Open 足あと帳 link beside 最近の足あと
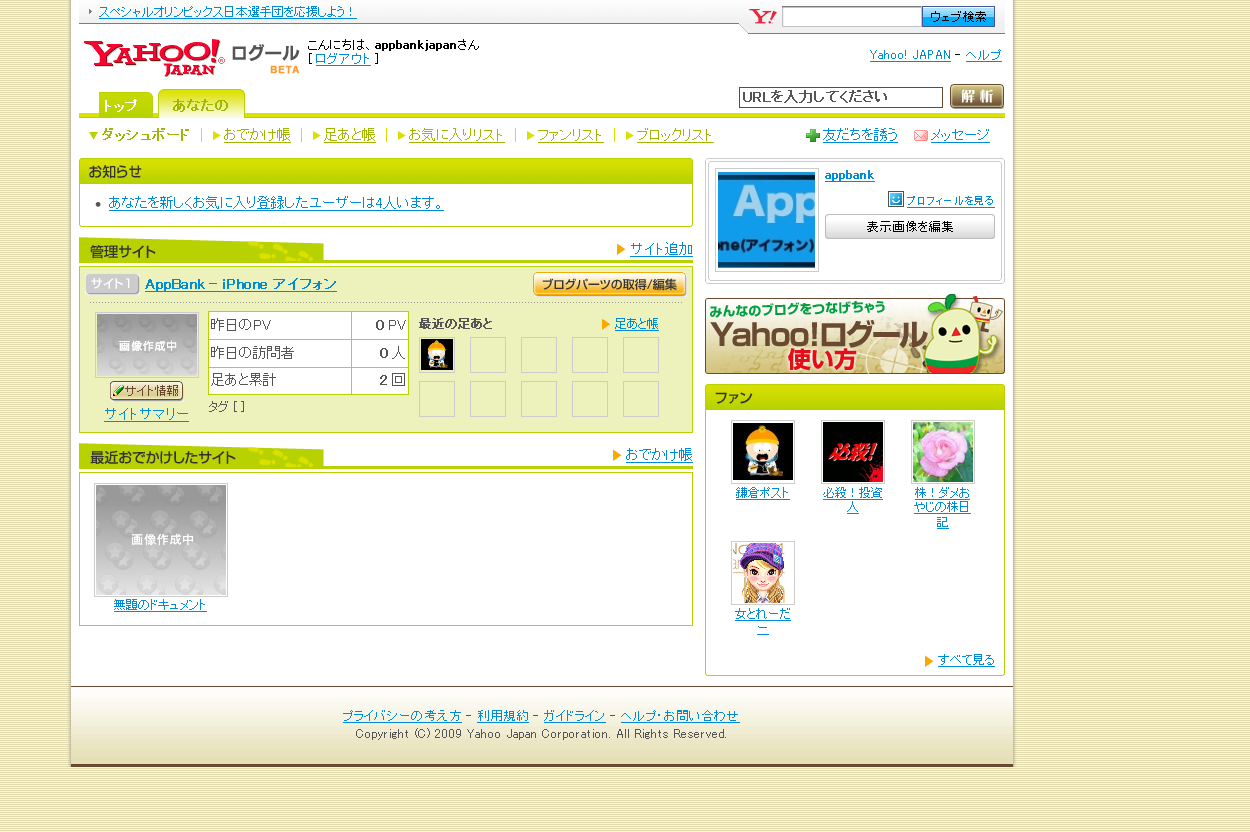This screenshot has height=832, width=1250. pos(637,324)
